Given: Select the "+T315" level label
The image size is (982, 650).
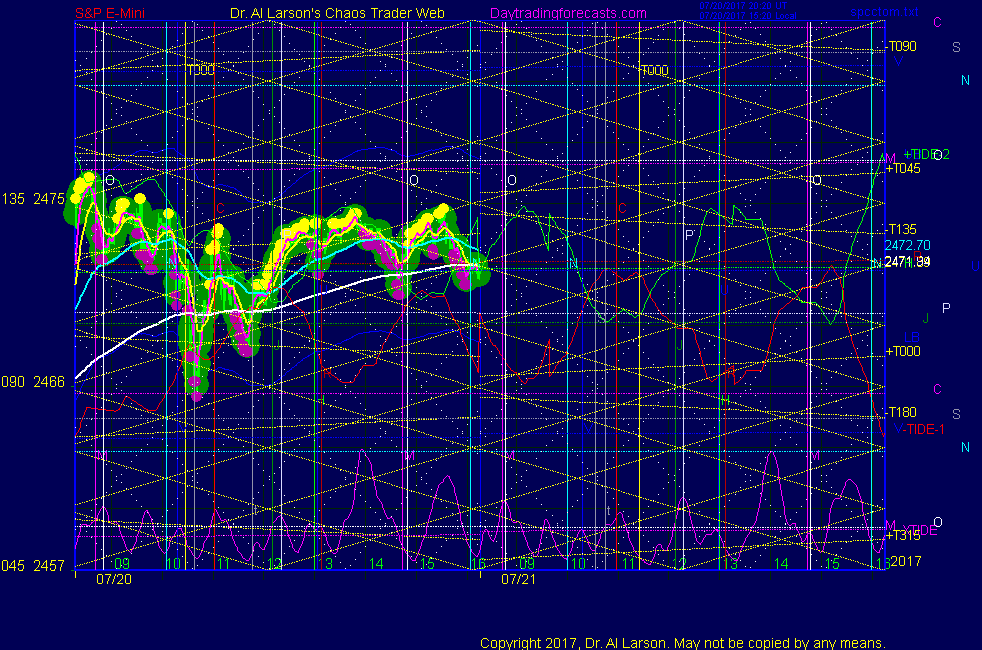Looking at the screenshot, I should [903, 535].
